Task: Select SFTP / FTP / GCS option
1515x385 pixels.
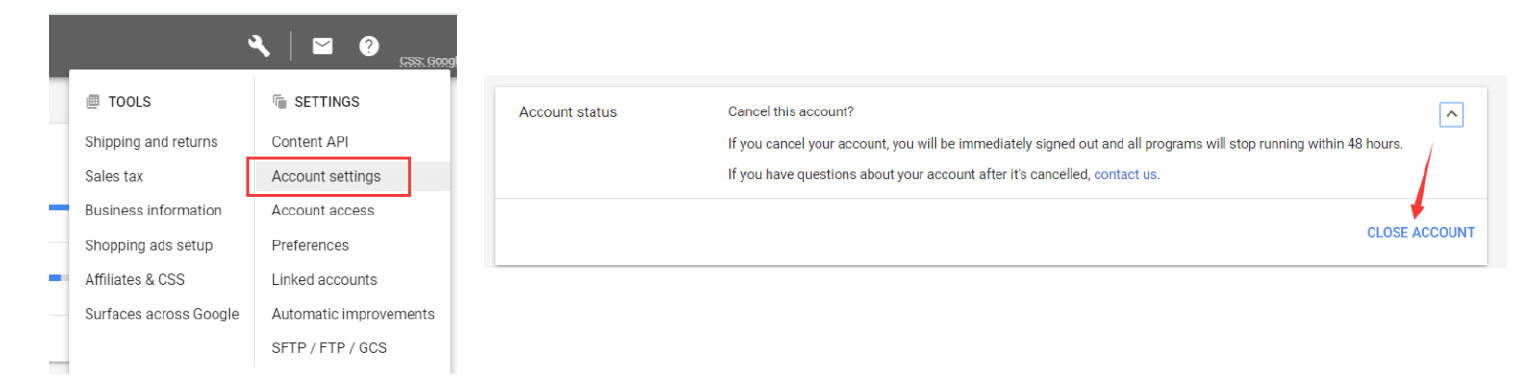Action: (x=329, y=348)
